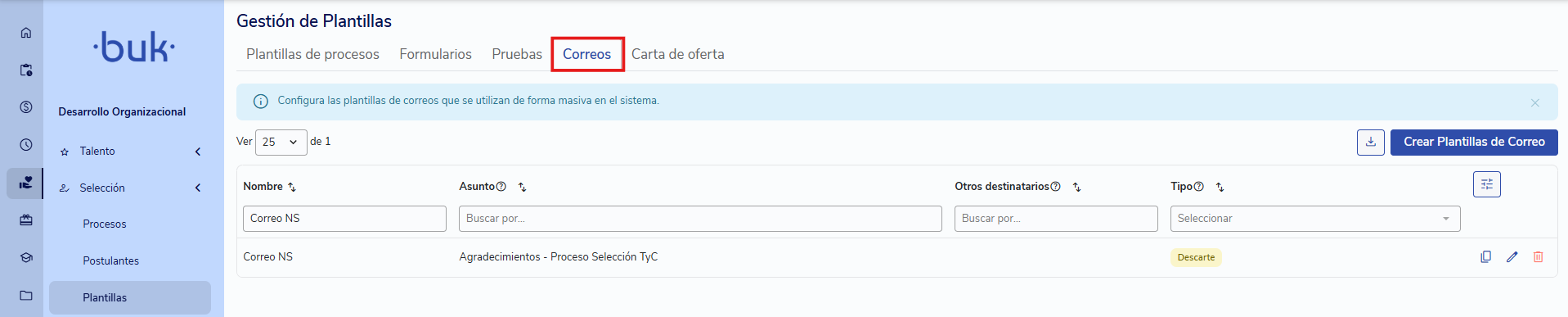The width and height of the screenshot is (1568, 317).
Task: Open the clipboard settings sidebar icon
Action: coord(26,70)
